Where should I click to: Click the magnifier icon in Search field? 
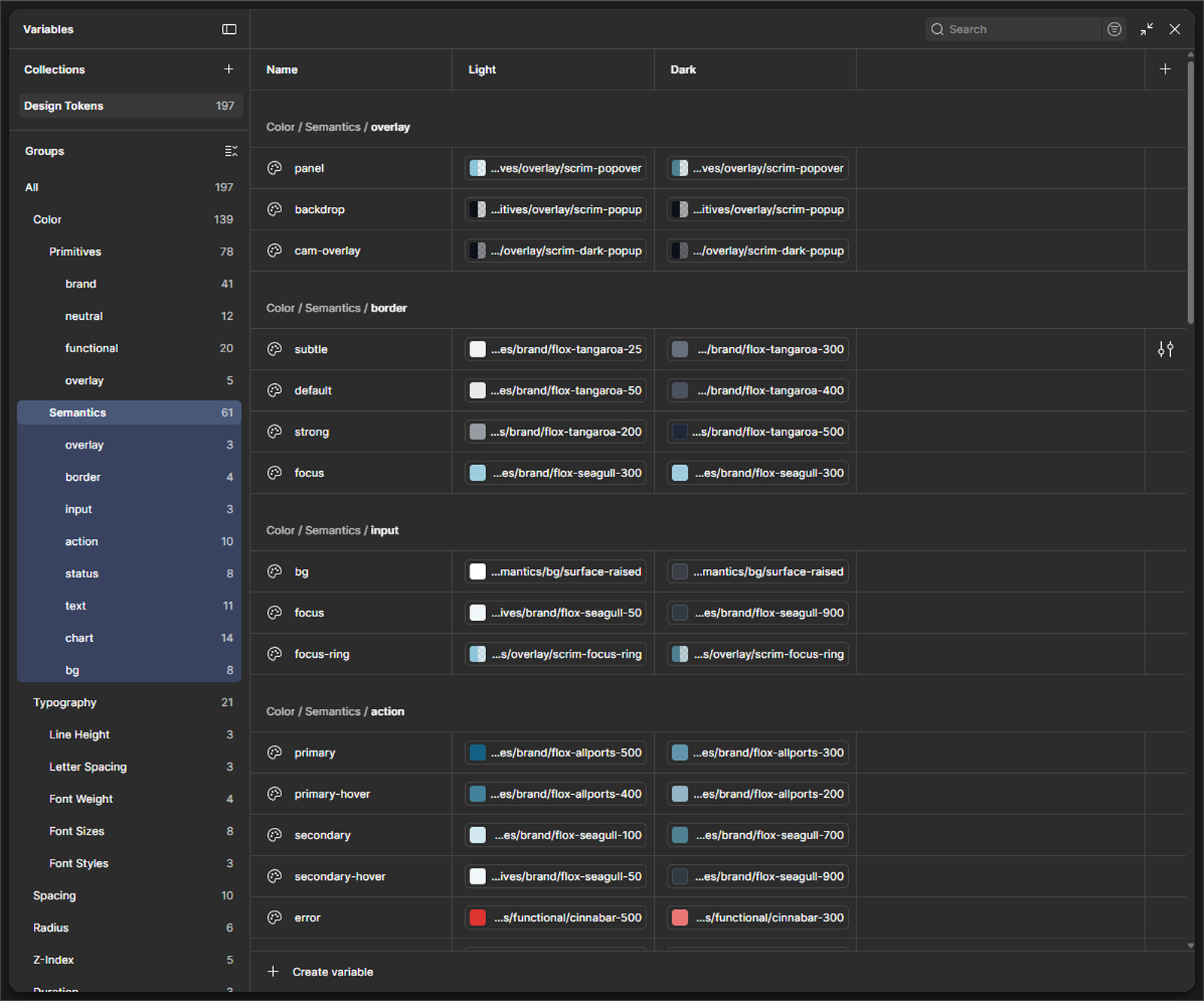[938, 29]
